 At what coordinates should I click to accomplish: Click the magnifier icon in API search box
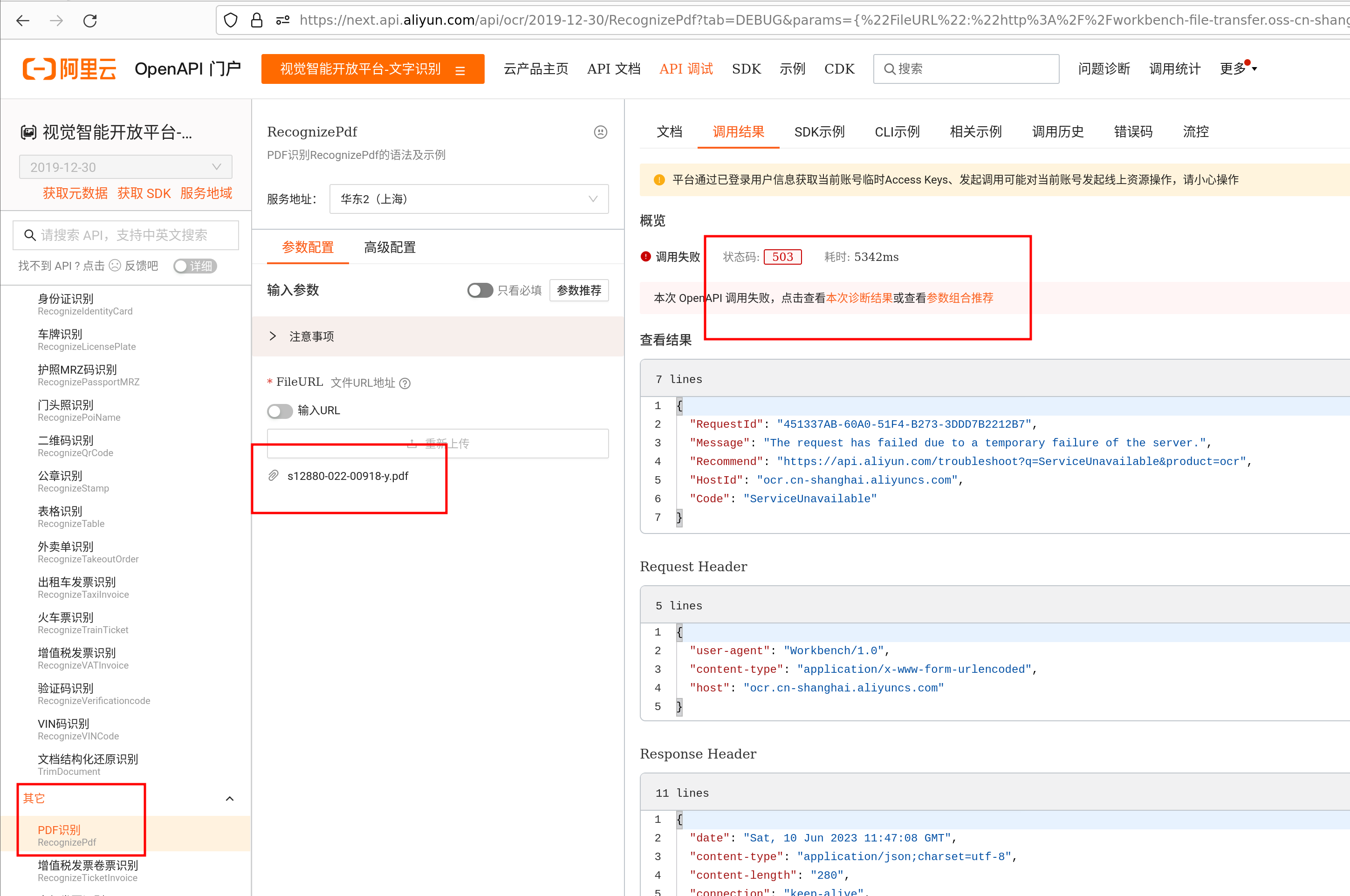30,235
